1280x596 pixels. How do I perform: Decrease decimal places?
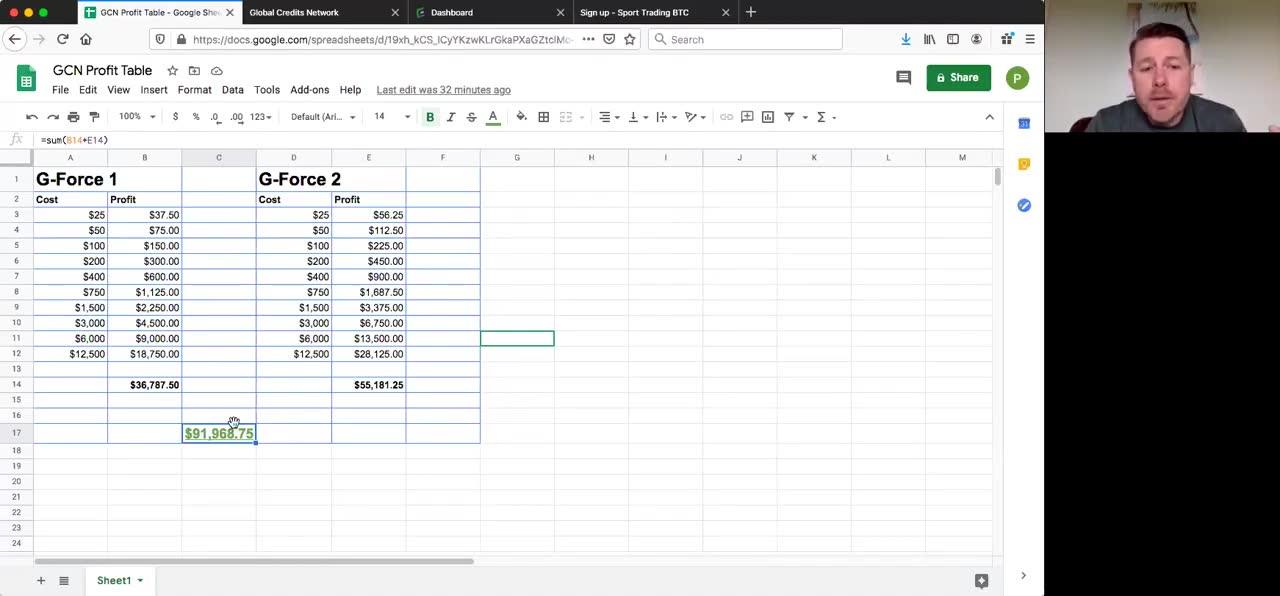[x=215, y=117]
